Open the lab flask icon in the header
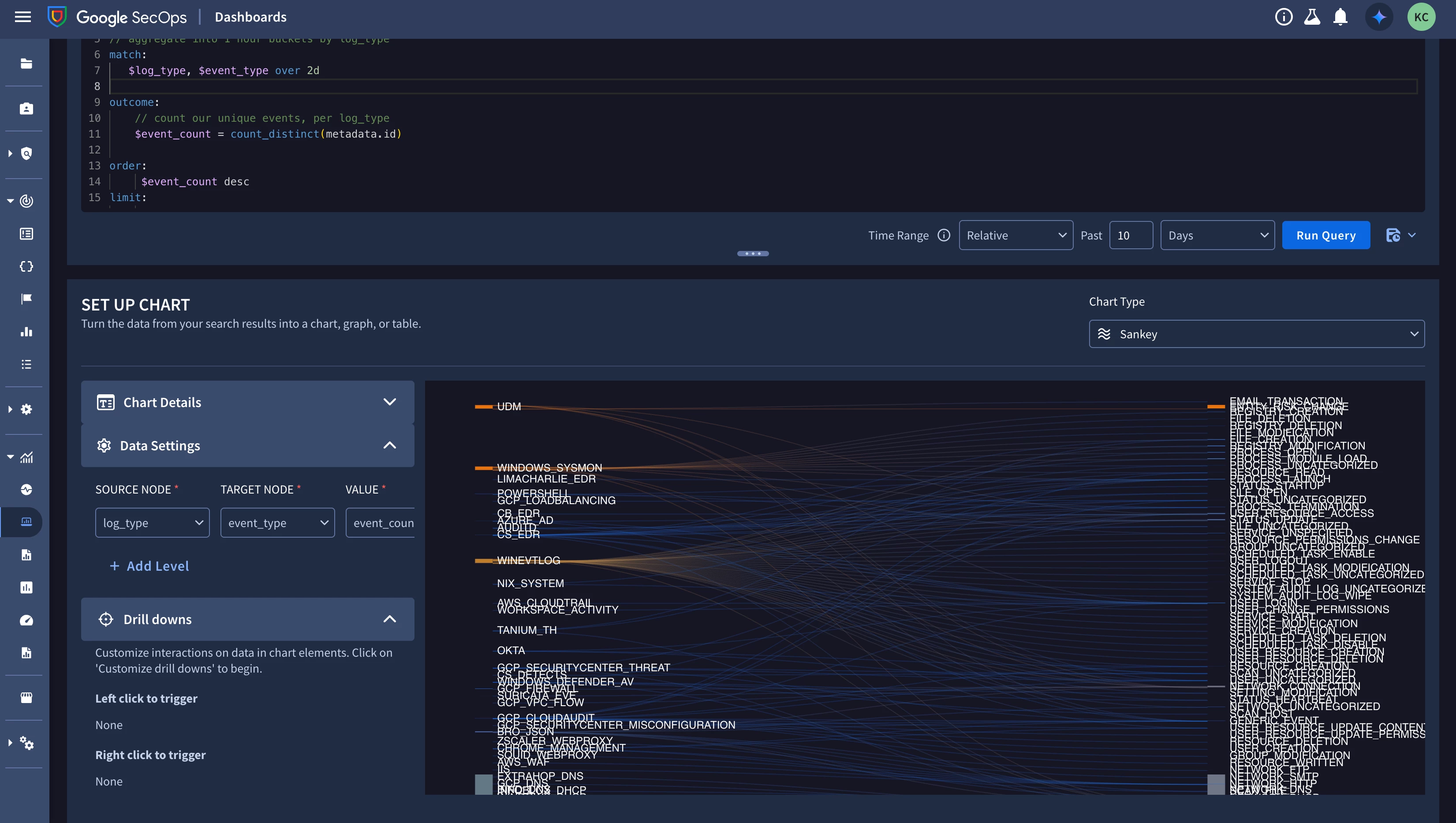Screen dimensions: 1456x823 pyautogui.click(x=1312, y=17)
